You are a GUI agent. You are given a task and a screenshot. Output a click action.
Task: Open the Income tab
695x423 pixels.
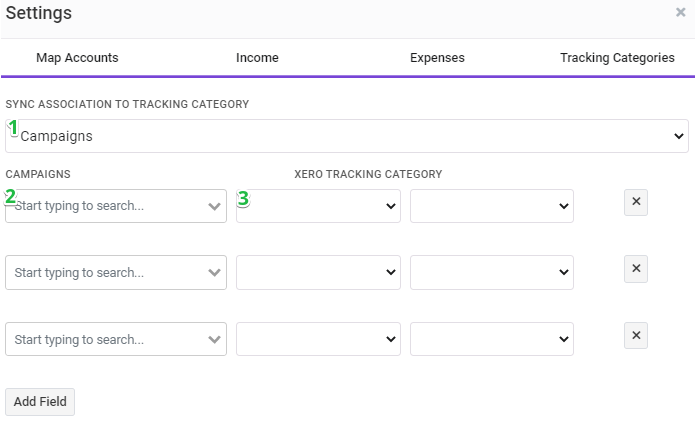pyautogui.click(x=257, y=58)
